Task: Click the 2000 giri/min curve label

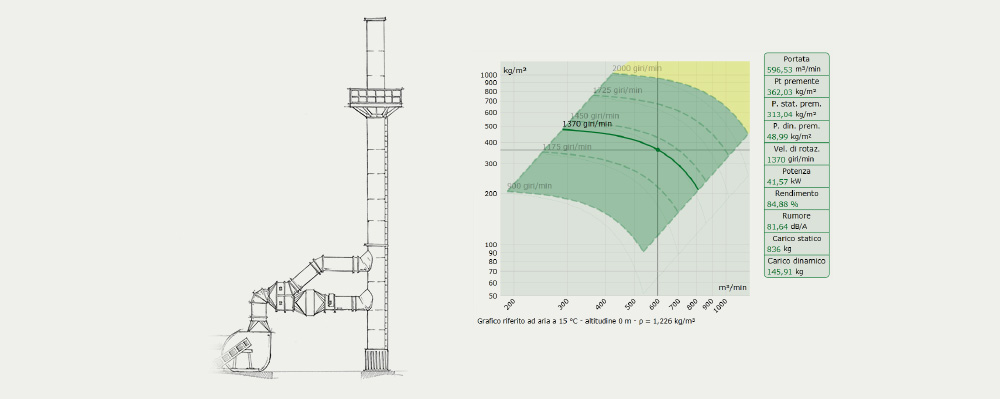Action: 637,68
